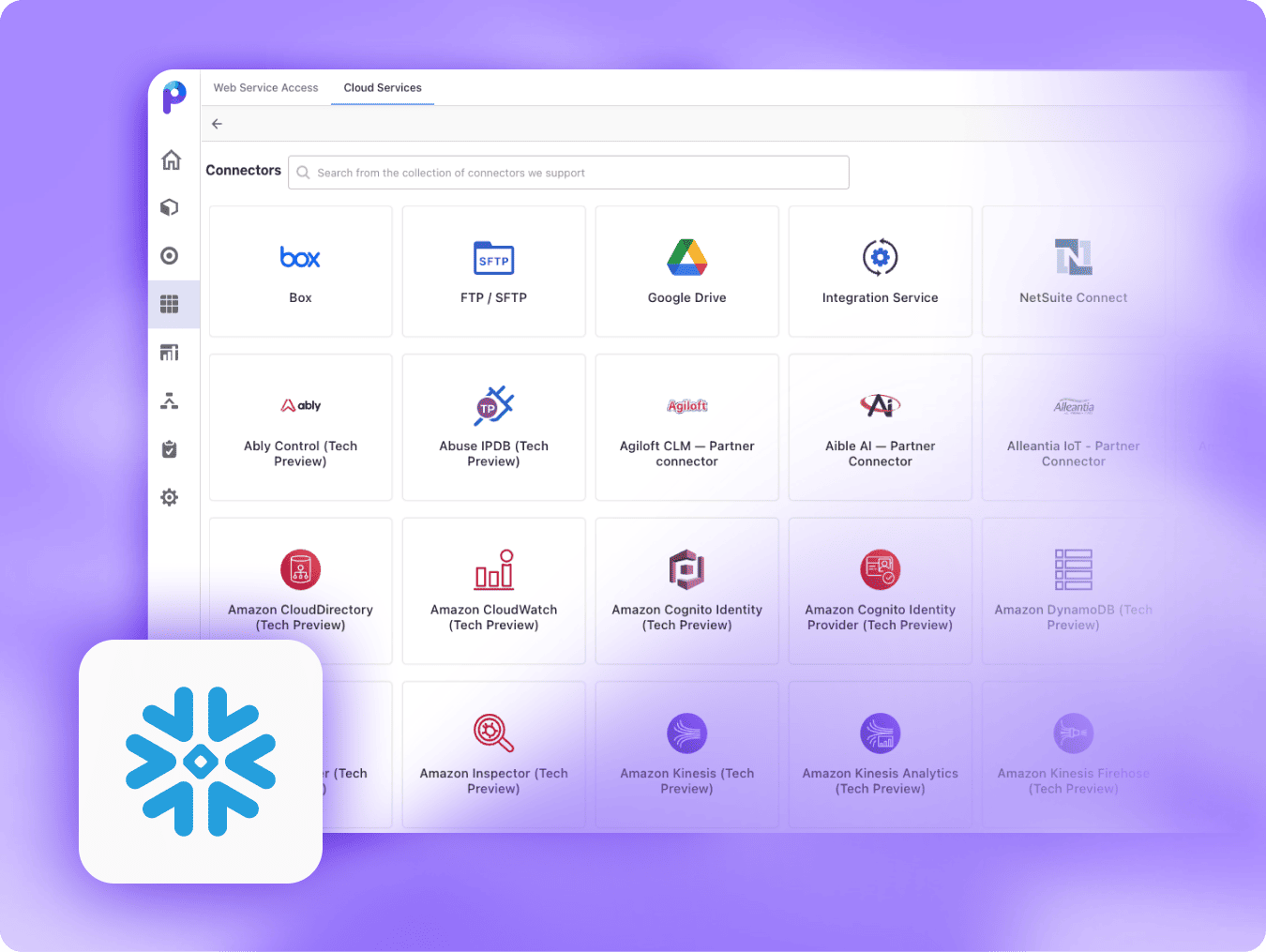Click the purple P logo at top left

[x=174, y=97]
